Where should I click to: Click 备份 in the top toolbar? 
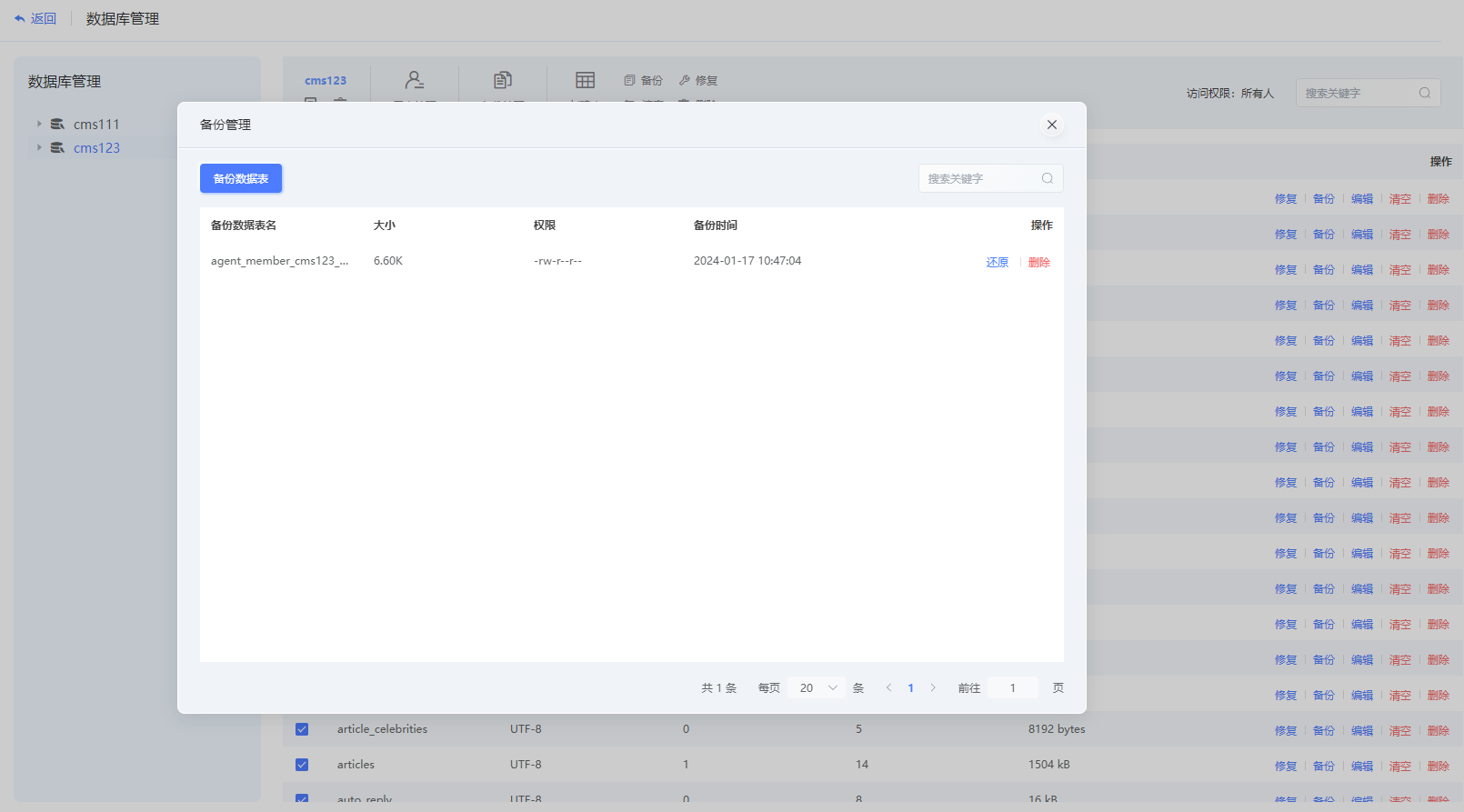point(644,80)
